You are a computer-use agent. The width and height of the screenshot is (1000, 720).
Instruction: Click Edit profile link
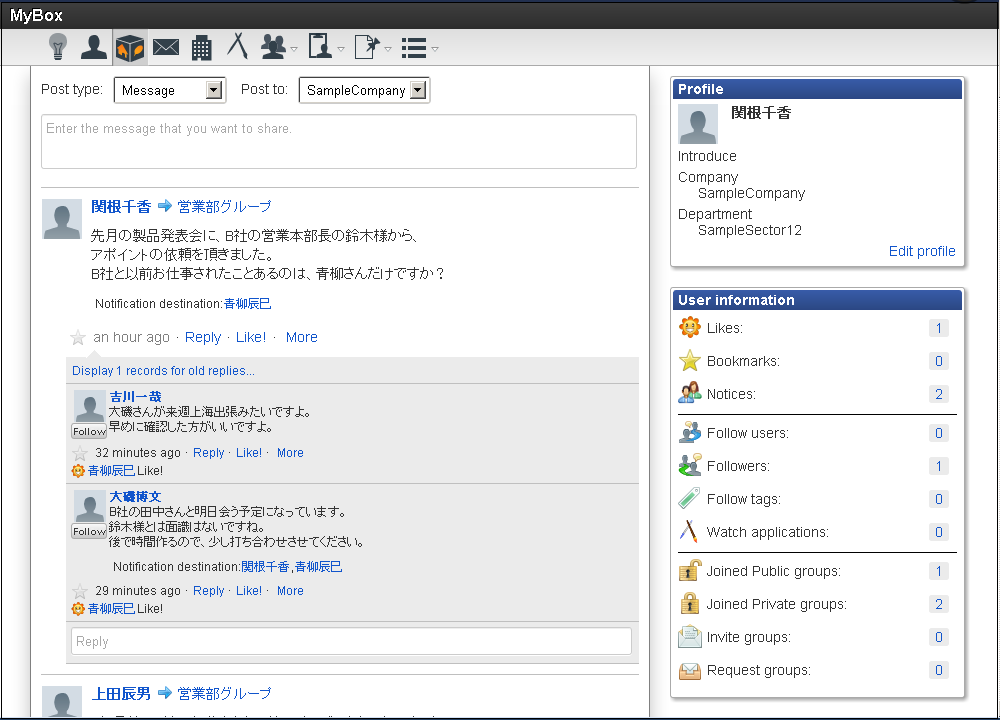click(922, 251)
